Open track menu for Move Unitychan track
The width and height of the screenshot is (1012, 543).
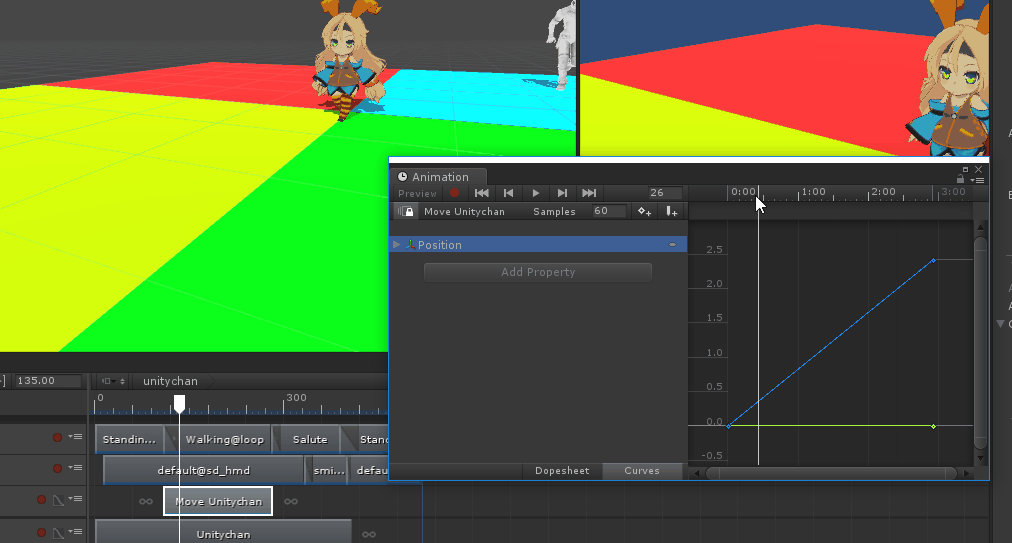coord(76,499)
